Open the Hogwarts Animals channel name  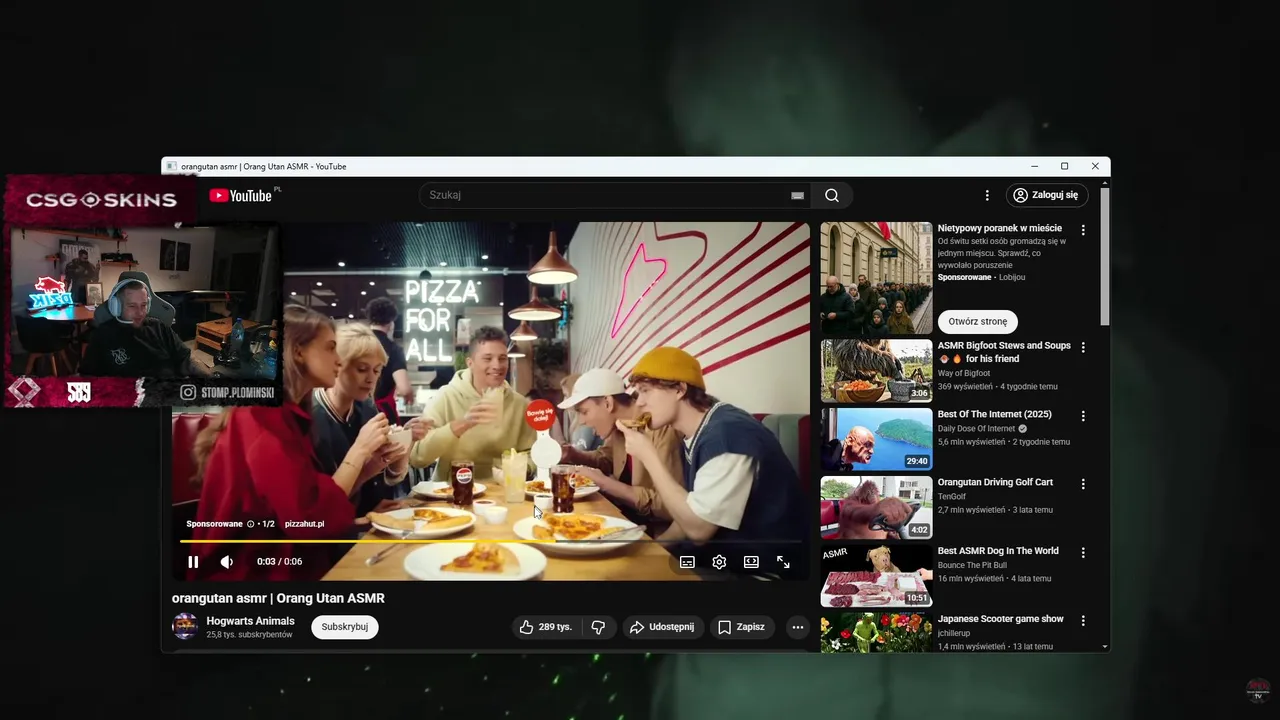click(x=250, y=621)
